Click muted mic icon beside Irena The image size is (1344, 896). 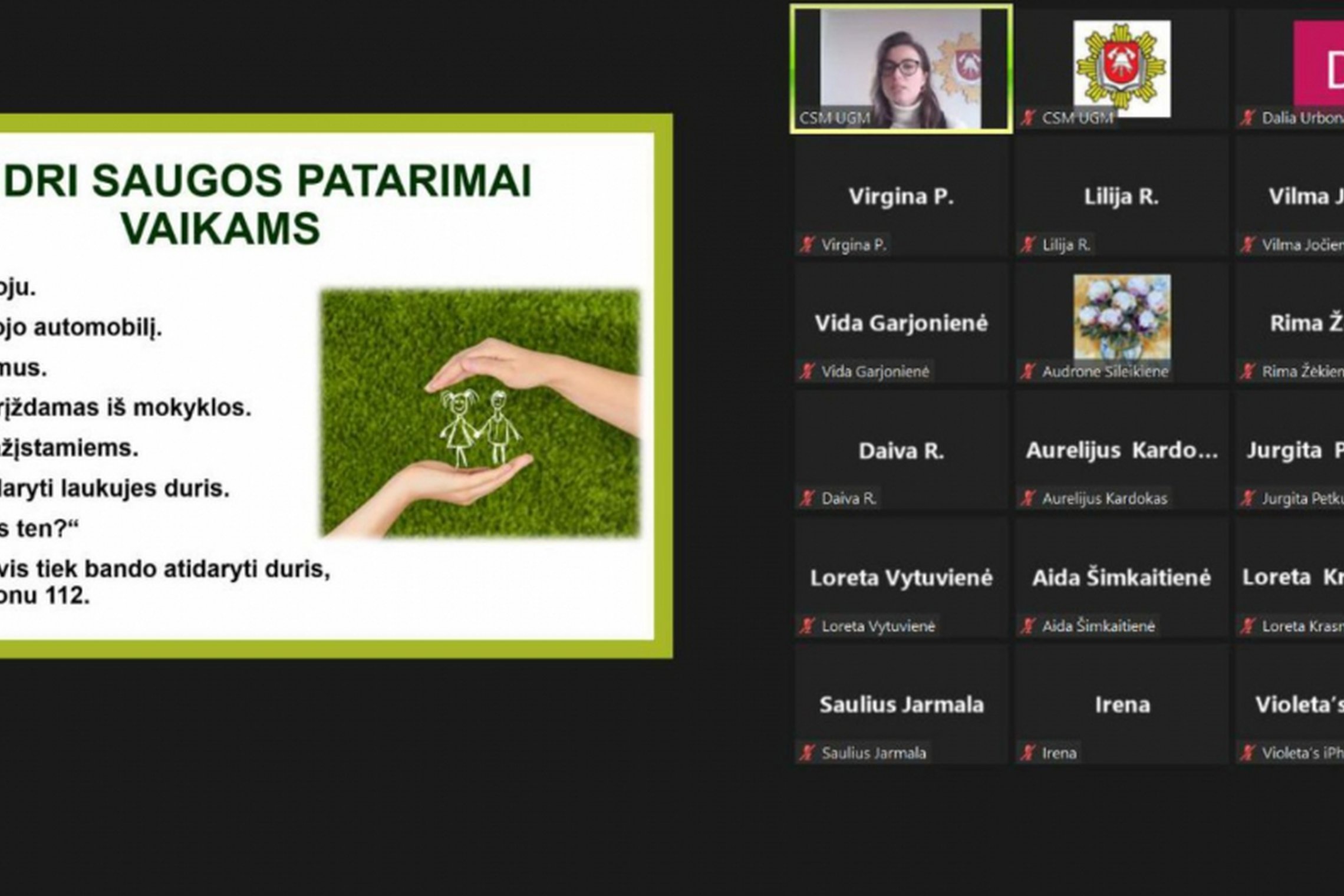pos(1027,752)
